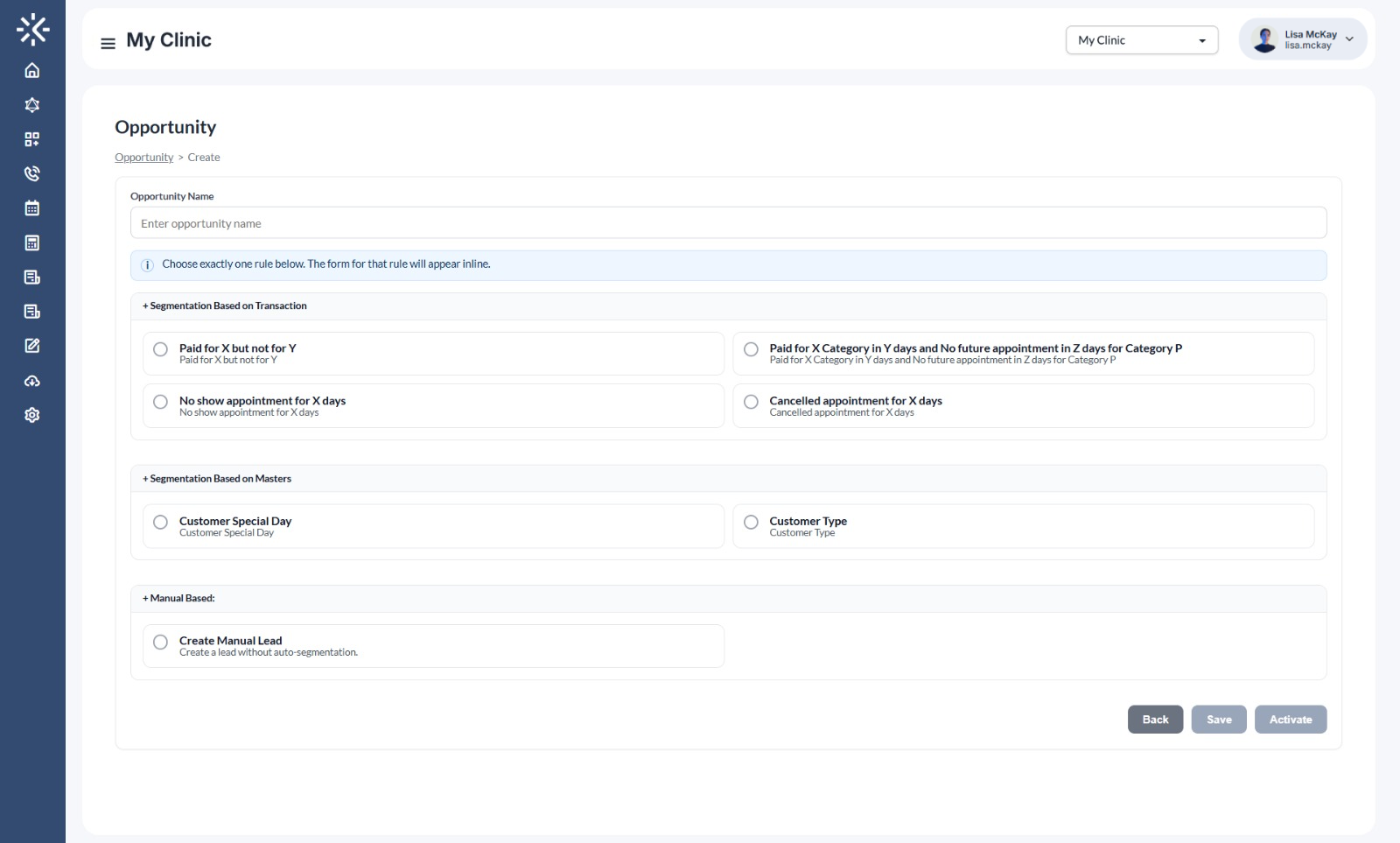Screen dimensions: 1400x843
Task: Click the Back button
Action: click(x=1155, y=719)
